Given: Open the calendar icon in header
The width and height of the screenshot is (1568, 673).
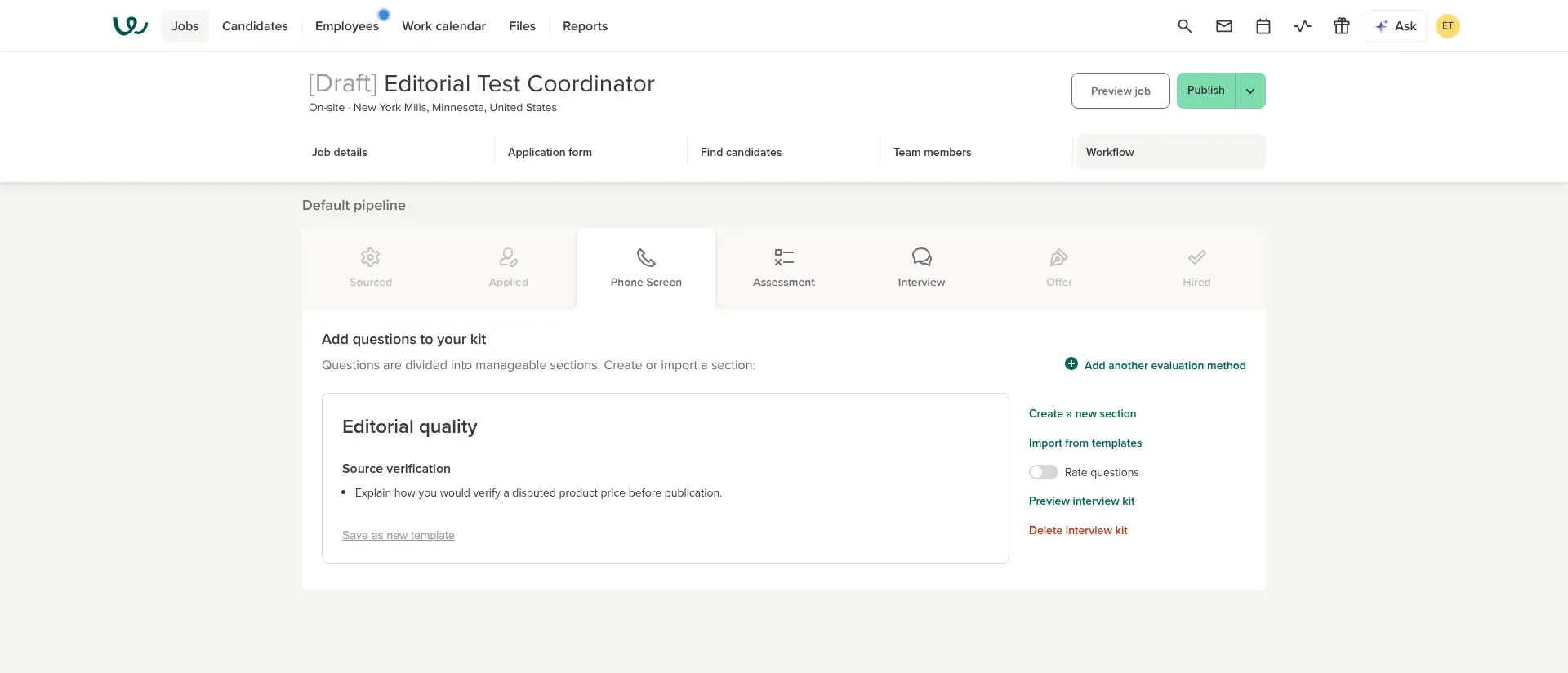Looking at the screenshot, I should pyautogui.click(x=1263, y=26).
